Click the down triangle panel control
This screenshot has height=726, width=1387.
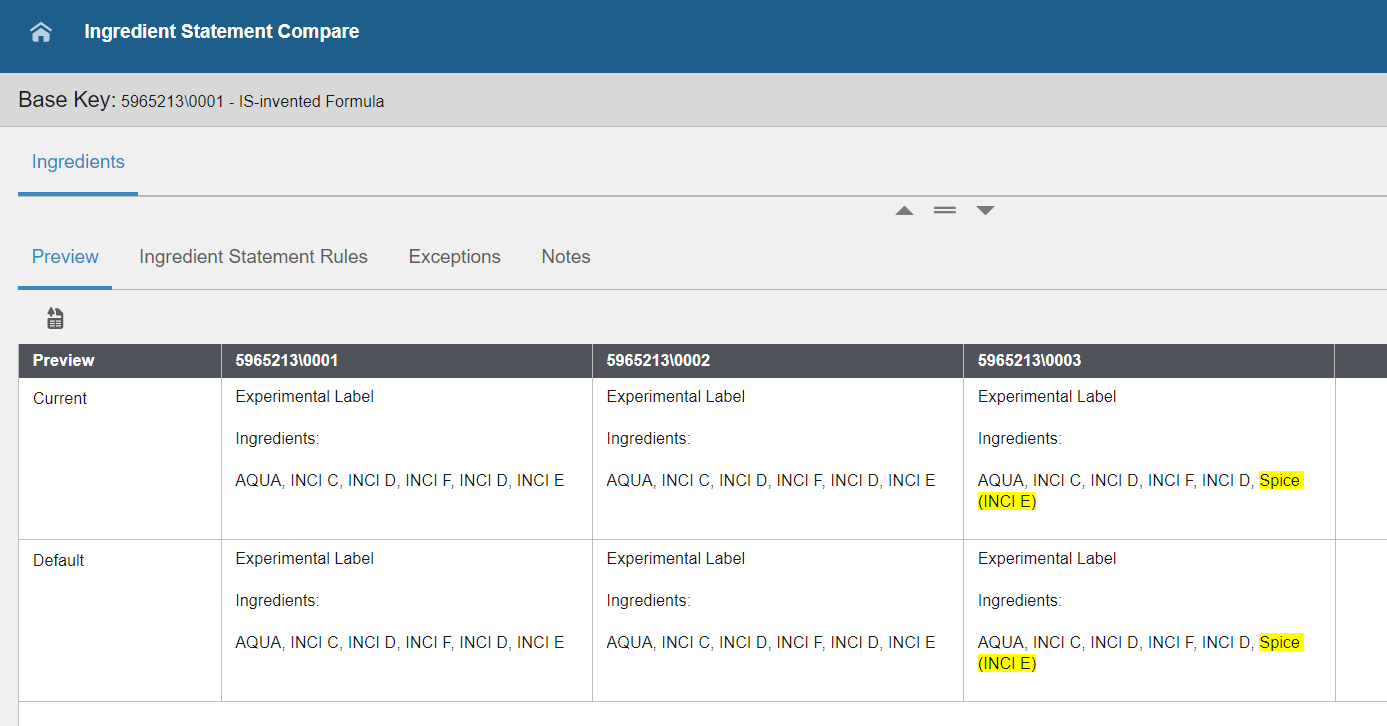click(x=985, y=210)
